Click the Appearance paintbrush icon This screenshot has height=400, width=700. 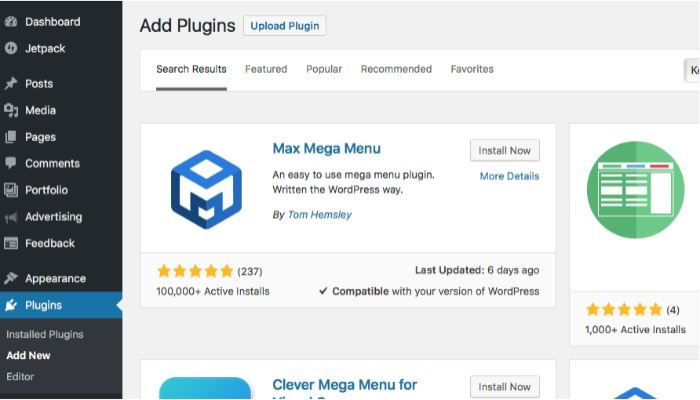pyautogui.click(x=11, y=279)
